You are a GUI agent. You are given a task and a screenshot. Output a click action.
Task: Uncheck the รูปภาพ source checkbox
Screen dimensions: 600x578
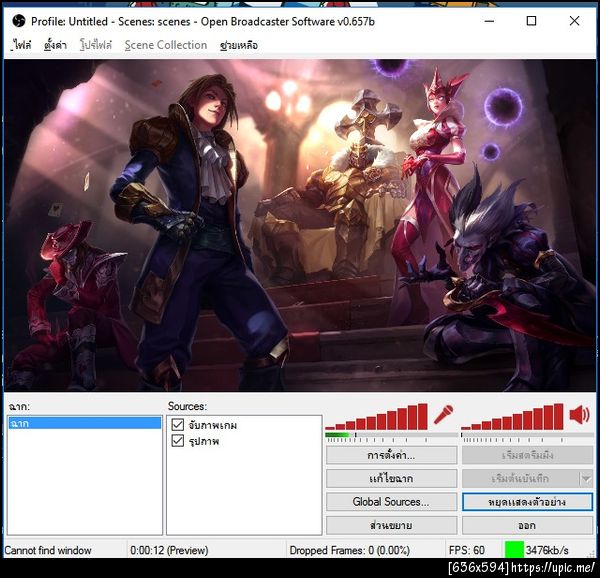pos(178,441)
